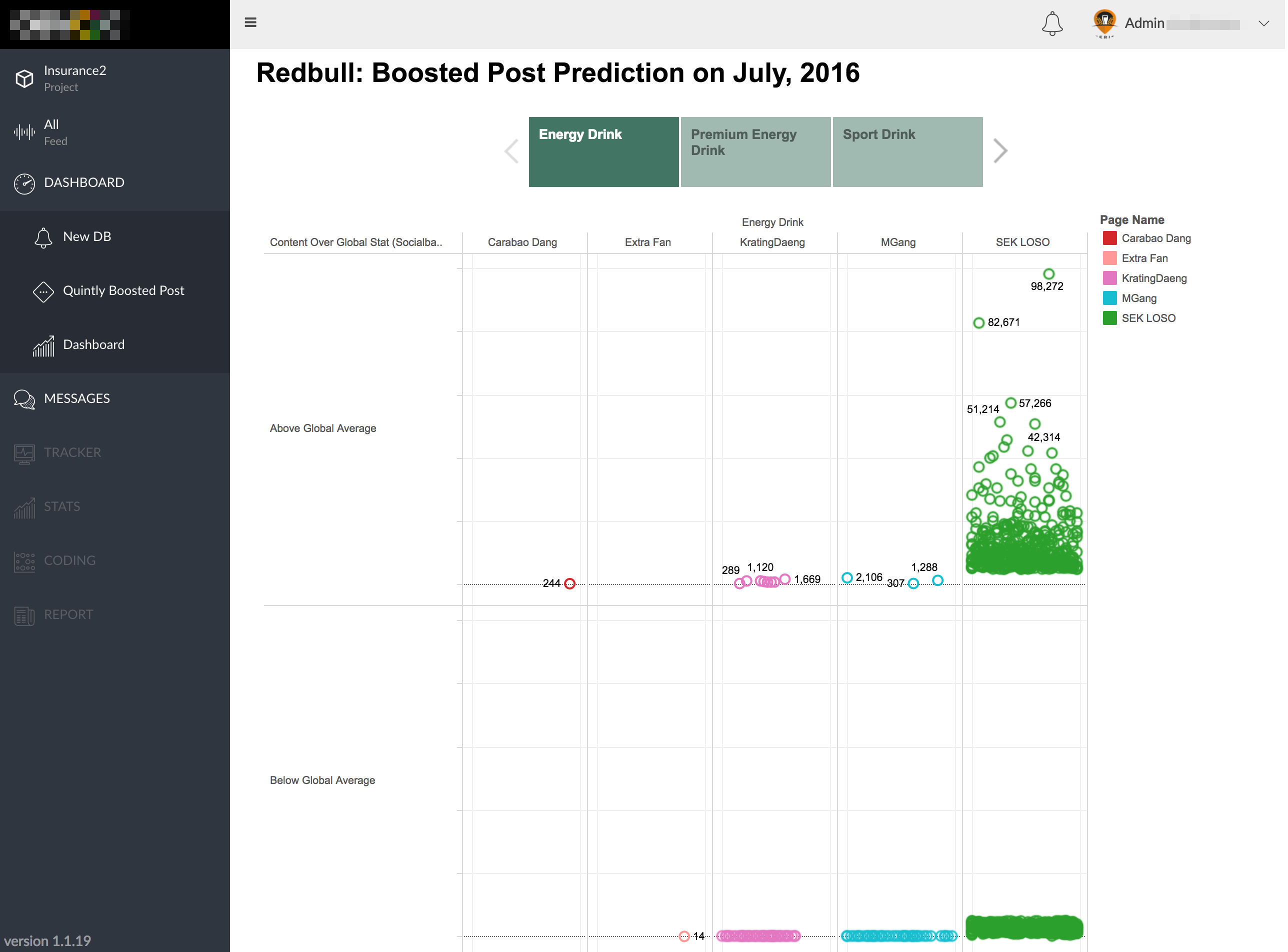Click the REPORT document icon

24,616
